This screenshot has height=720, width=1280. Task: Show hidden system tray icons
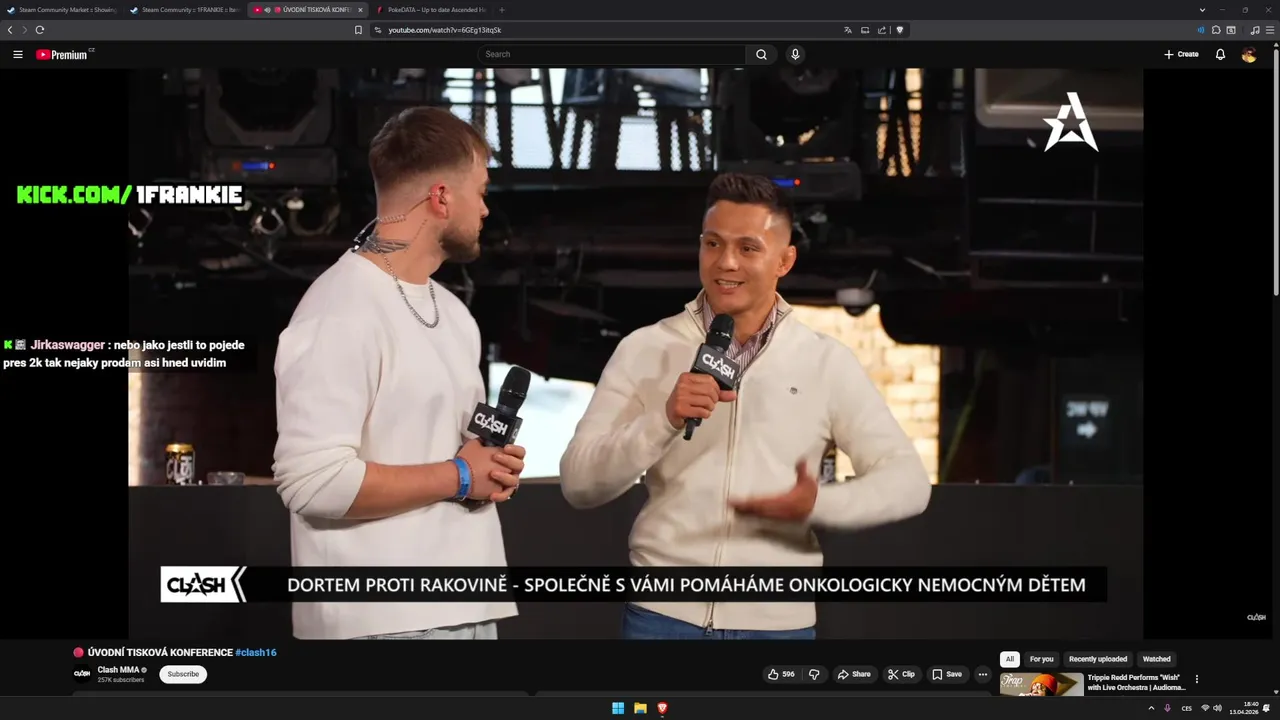pyautogui.click(x=1151, y=708)
